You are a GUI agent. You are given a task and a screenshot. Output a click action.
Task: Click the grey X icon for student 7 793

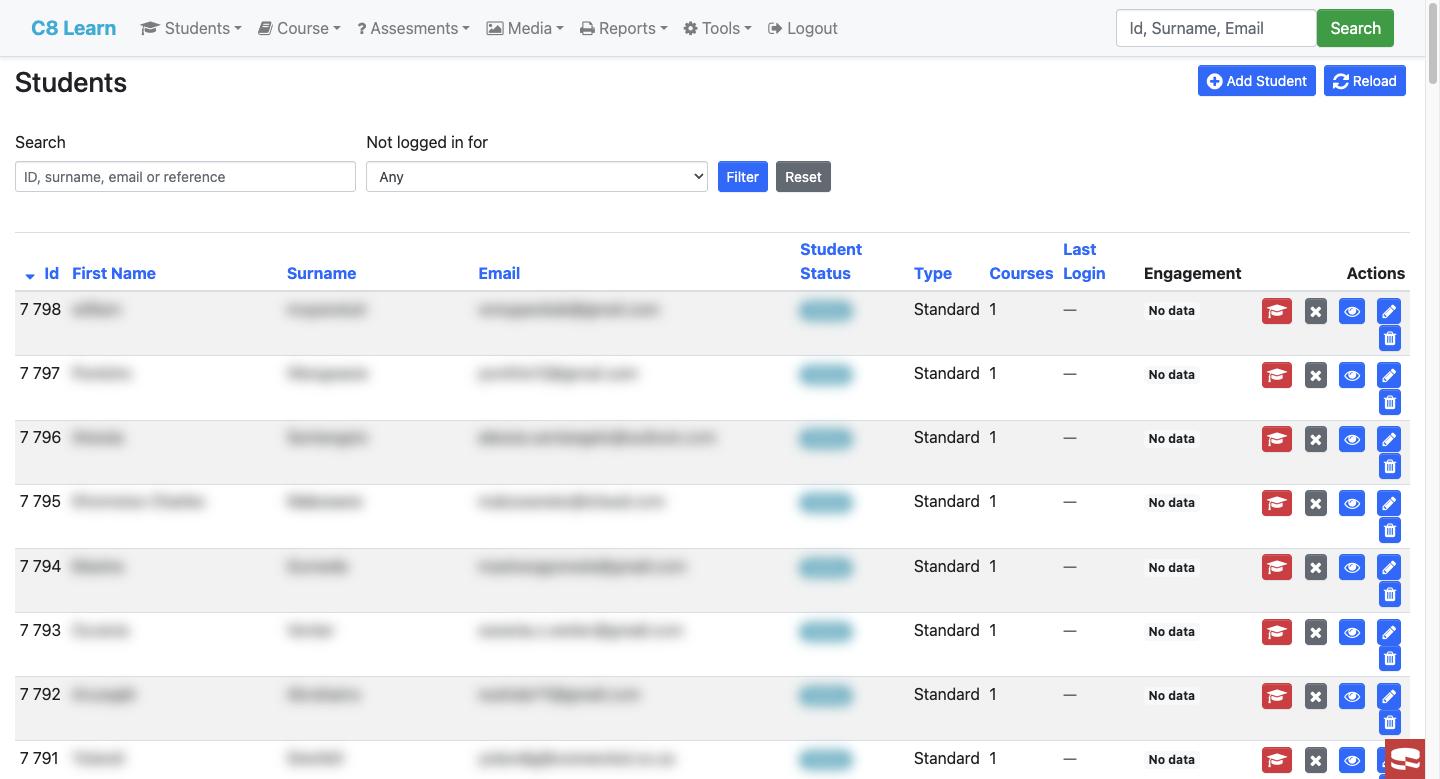pyautogui.click(x=1316, y=632)
